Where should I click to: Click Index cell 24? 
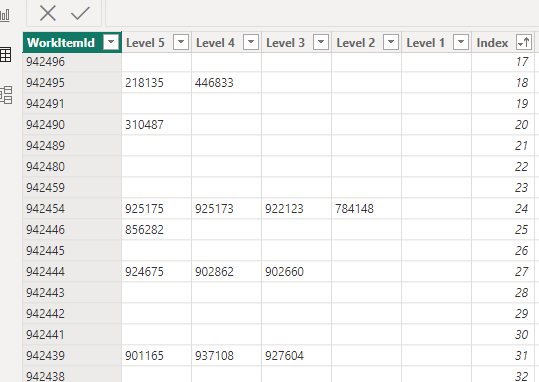pyautogui.click(x=503, y=209)
